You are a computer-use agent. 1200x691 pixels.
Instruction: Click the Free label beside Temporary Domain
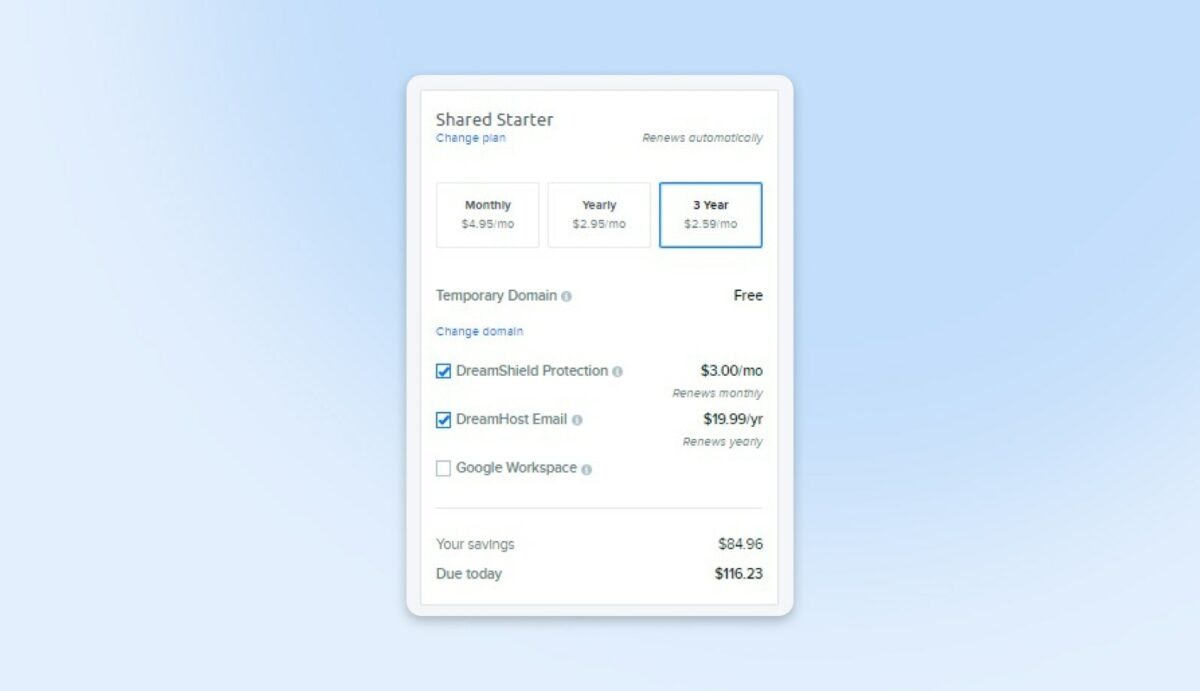click(747, 296)
